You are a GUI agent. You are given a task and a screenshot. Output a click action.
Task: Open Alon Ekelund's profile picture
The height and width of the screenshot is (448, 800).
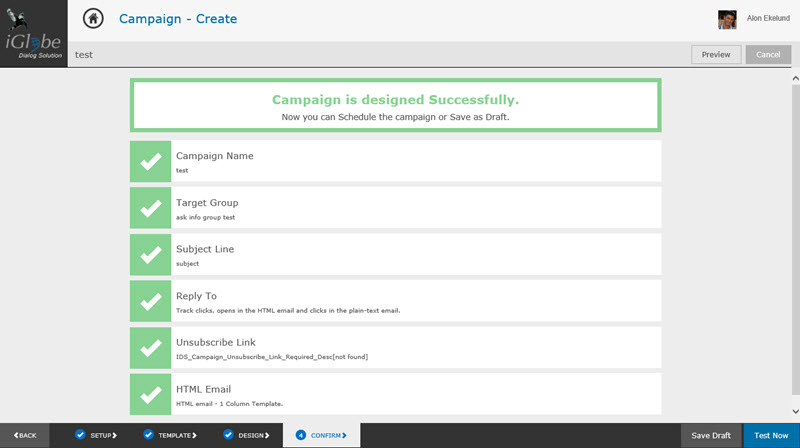(727, 20)
